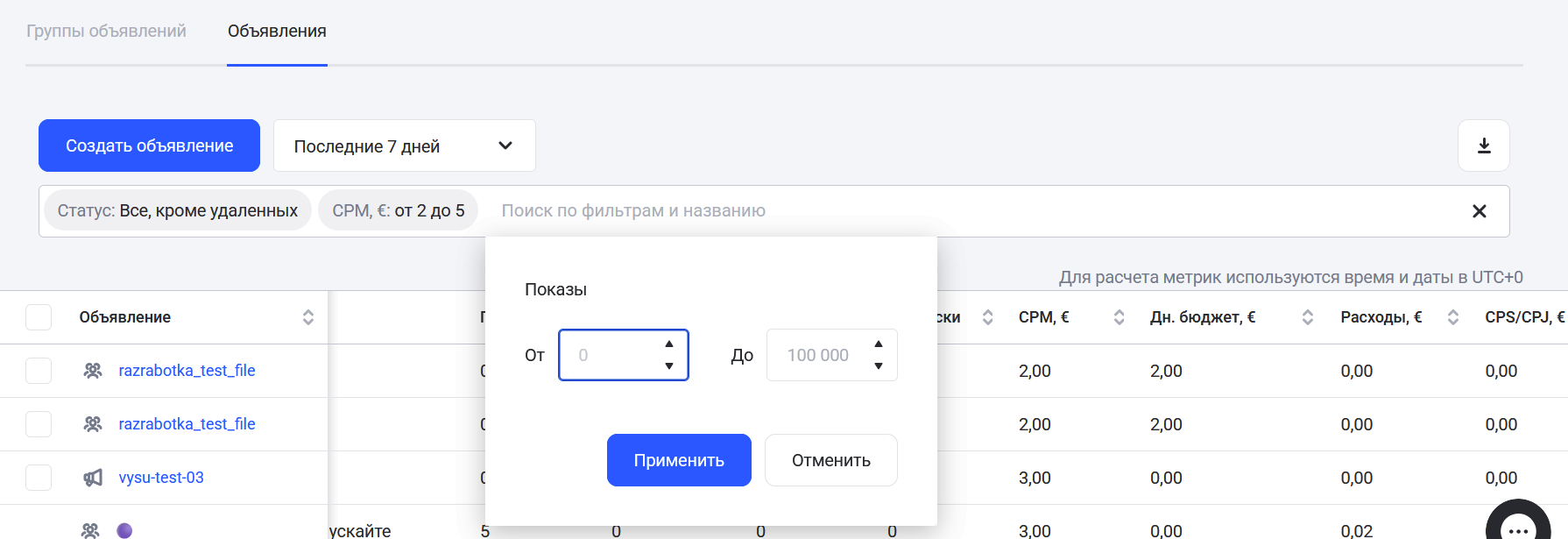Select the Объявления tab
Viewport: 1568px width, 539px height.
tap(277, 32)
